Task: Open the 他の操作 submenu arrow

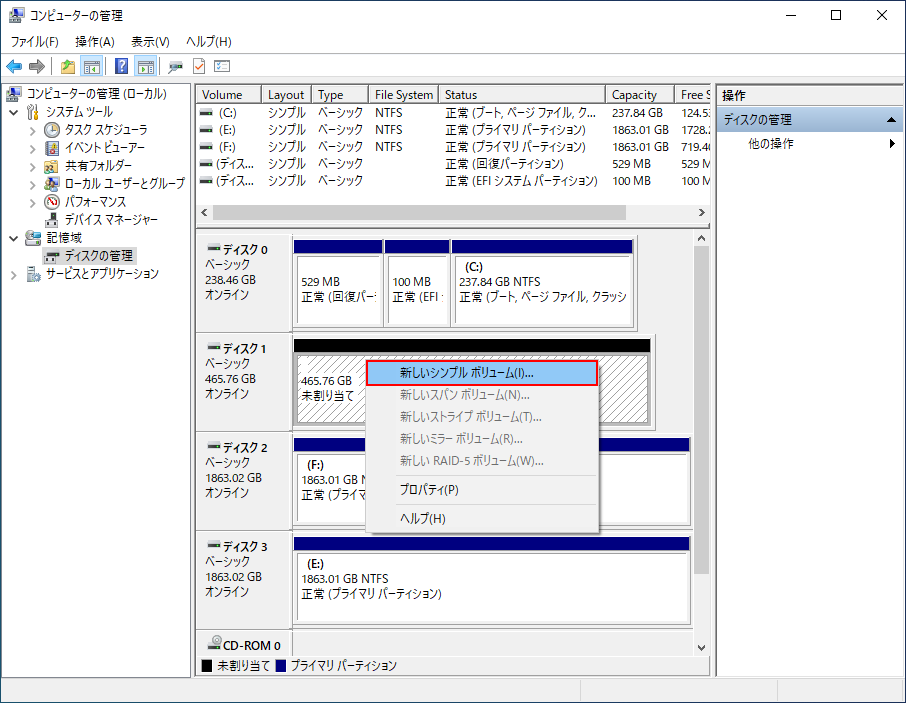Action: tap(892, 143)
